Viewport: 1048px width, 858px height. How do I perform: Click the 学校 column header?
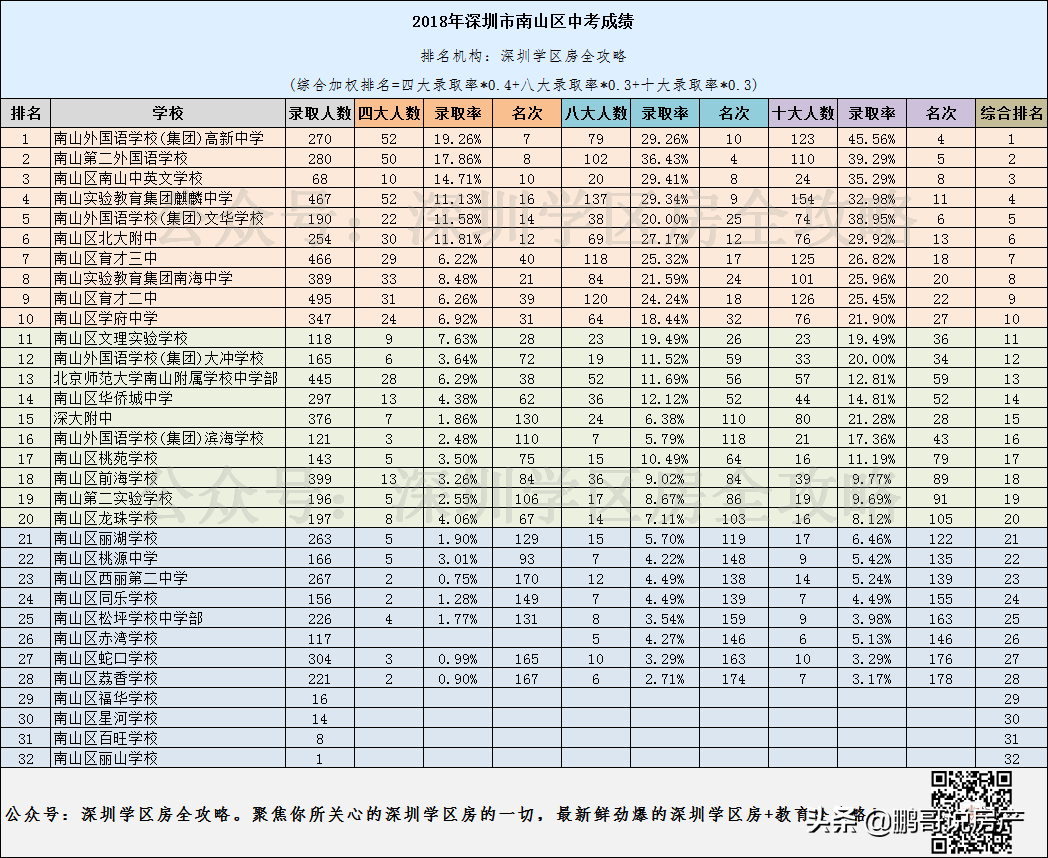tap(168, 113)
